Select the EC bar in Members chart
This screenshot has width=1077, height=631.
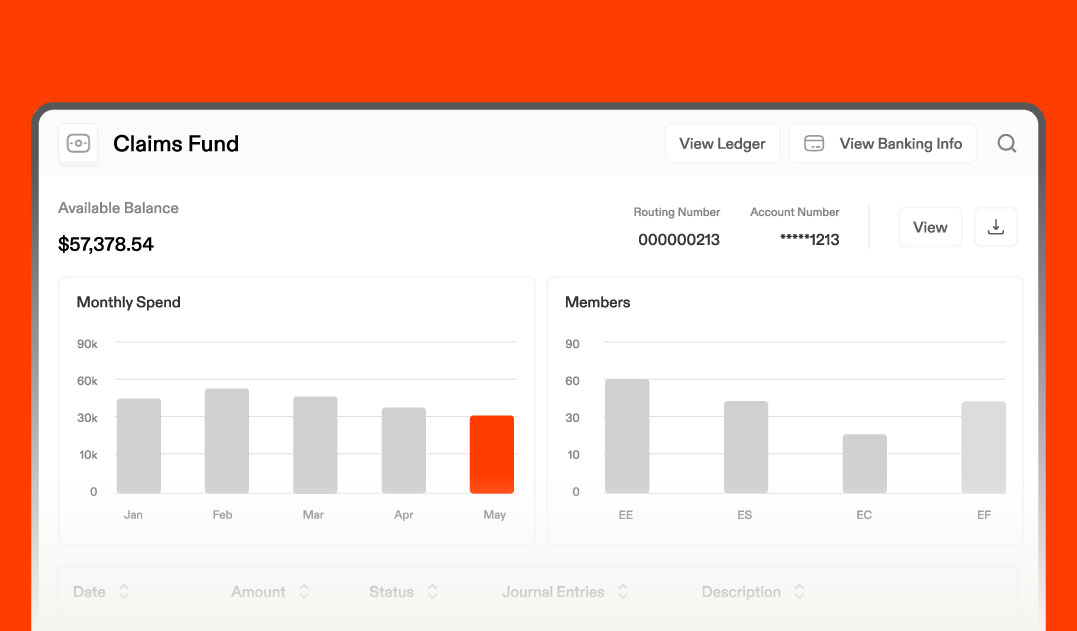pyautogui.click(x=865, y=463)
